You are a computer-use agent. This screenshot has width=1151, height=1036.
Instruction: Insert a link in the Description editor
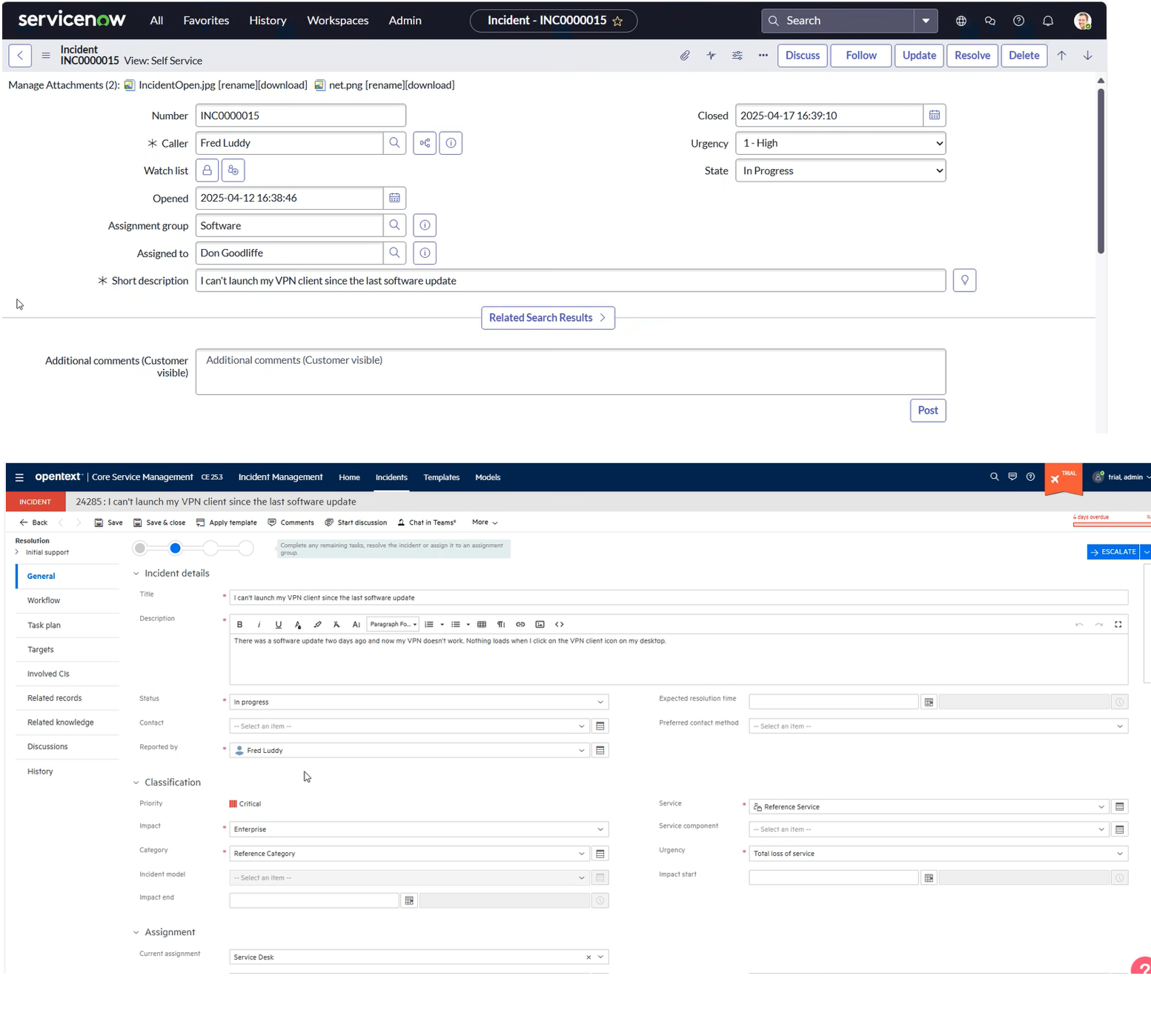520,624
